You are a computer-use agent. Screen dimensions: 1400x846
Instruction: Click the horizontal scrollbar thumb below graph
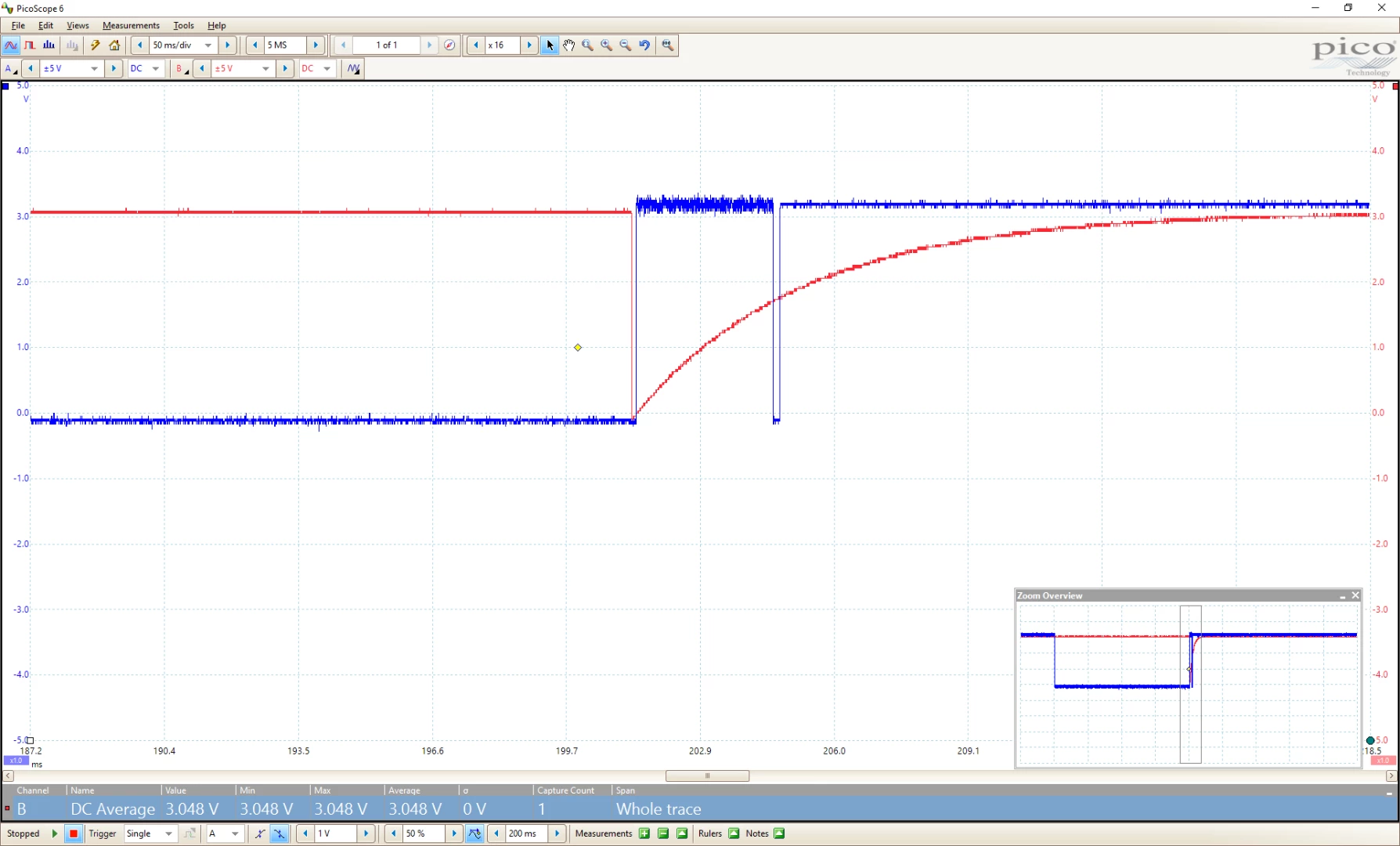tap(707, 776)
